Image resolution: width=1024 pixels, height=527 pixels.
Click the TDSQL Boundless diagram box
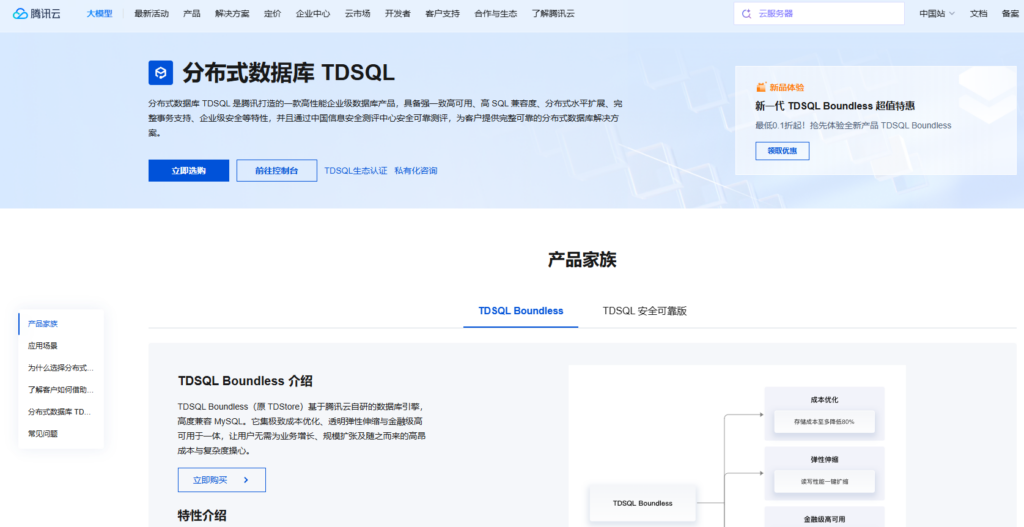click(x=643, y=503)
